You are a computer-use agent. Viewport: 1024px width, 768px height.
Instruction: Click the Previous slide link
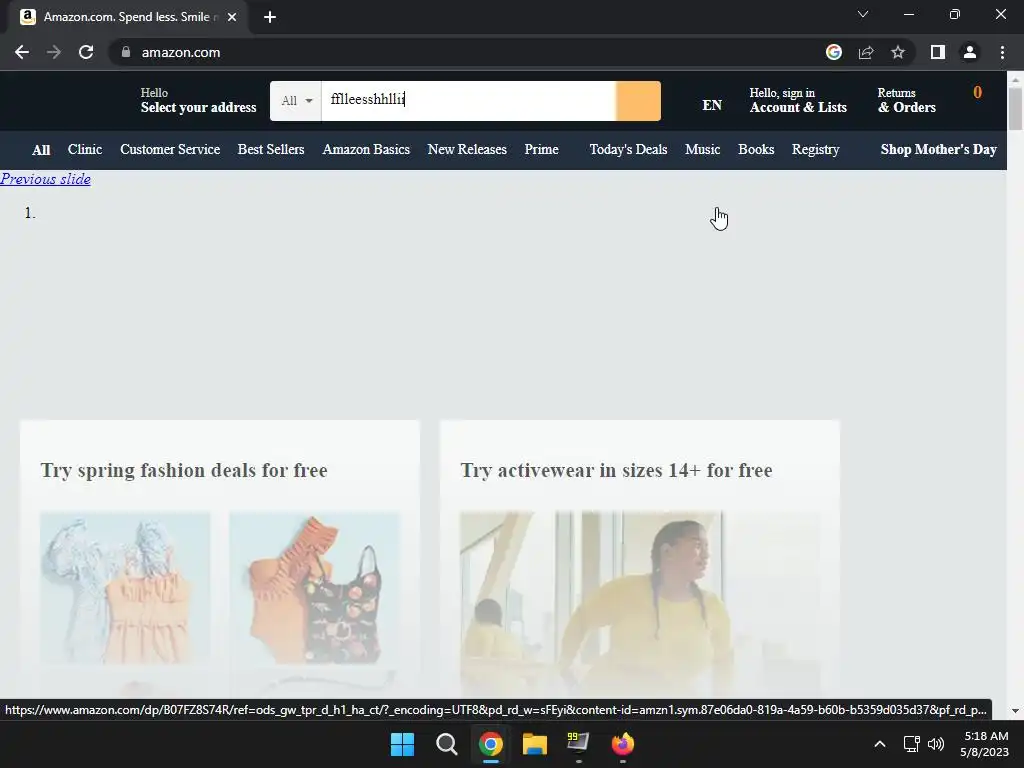click(45, 179)
